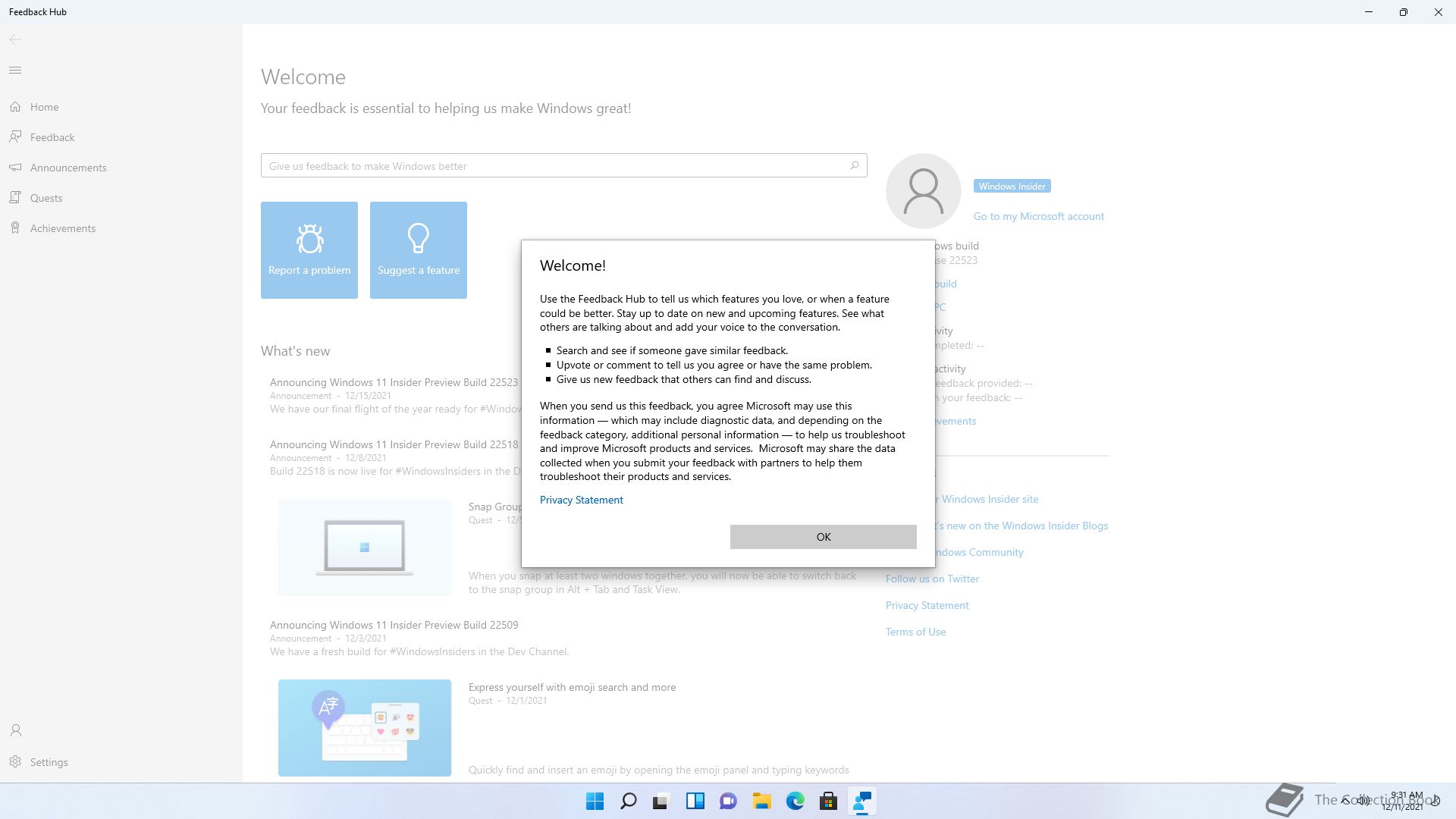Screen dimensions: 1456x819
Task: Open Teams Chat on taskbar
Action: coord(729,801)
